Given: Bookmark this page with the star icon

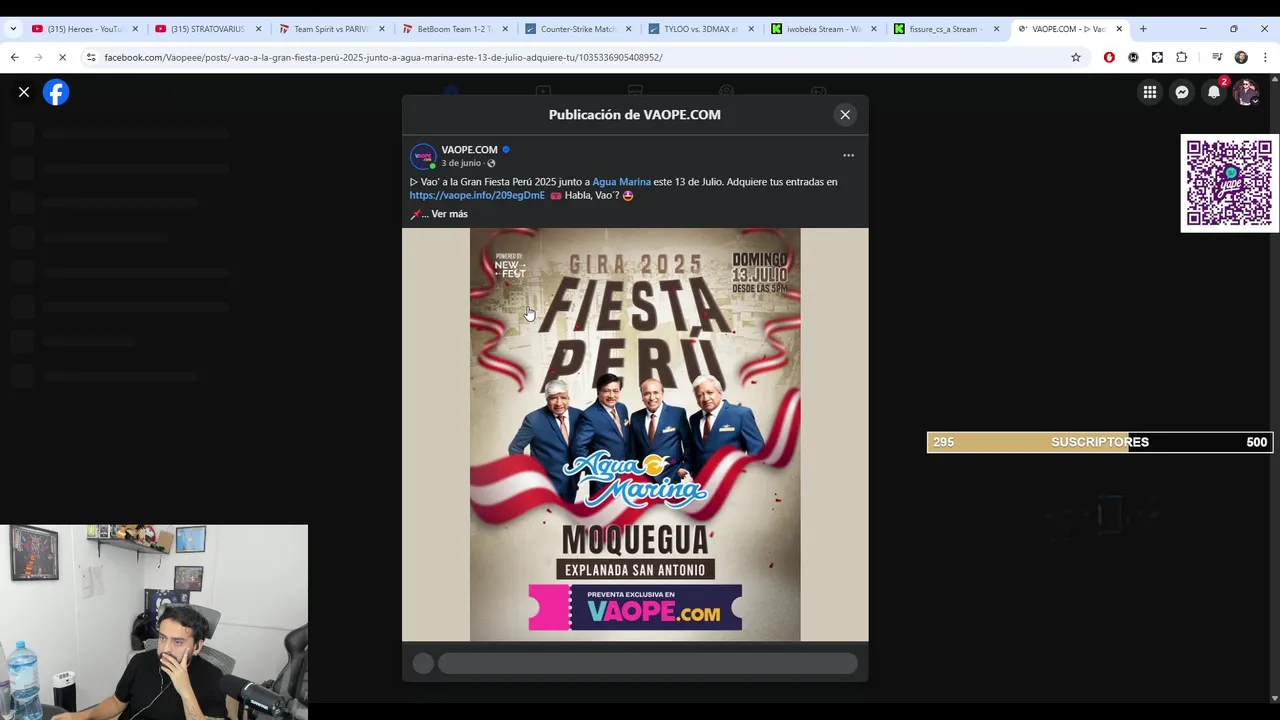Looking at the screenshot, I should click(1076, 57).
